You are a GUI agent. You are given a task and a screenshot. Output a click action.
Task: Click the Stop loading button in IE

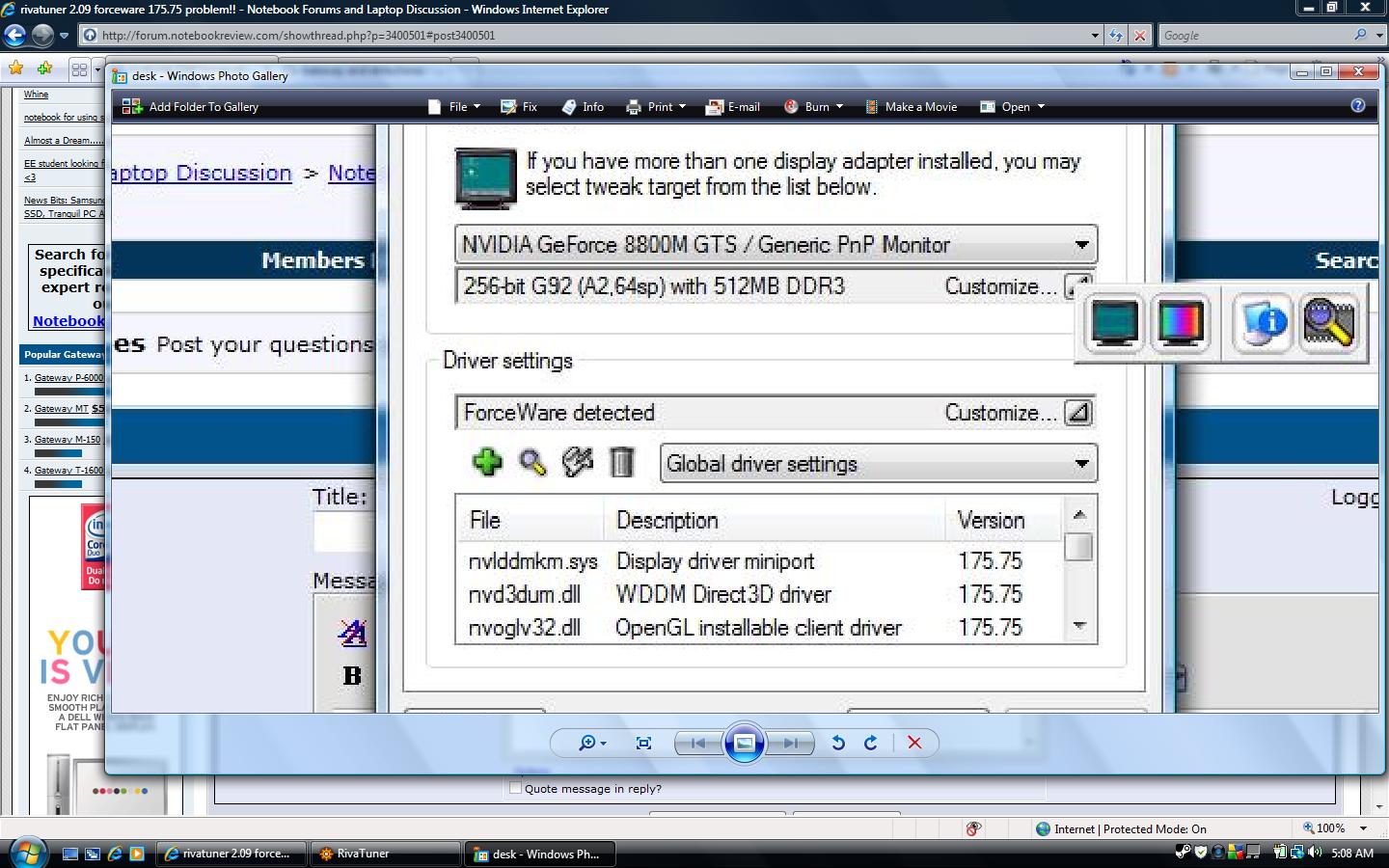[x=1140, y=36]
